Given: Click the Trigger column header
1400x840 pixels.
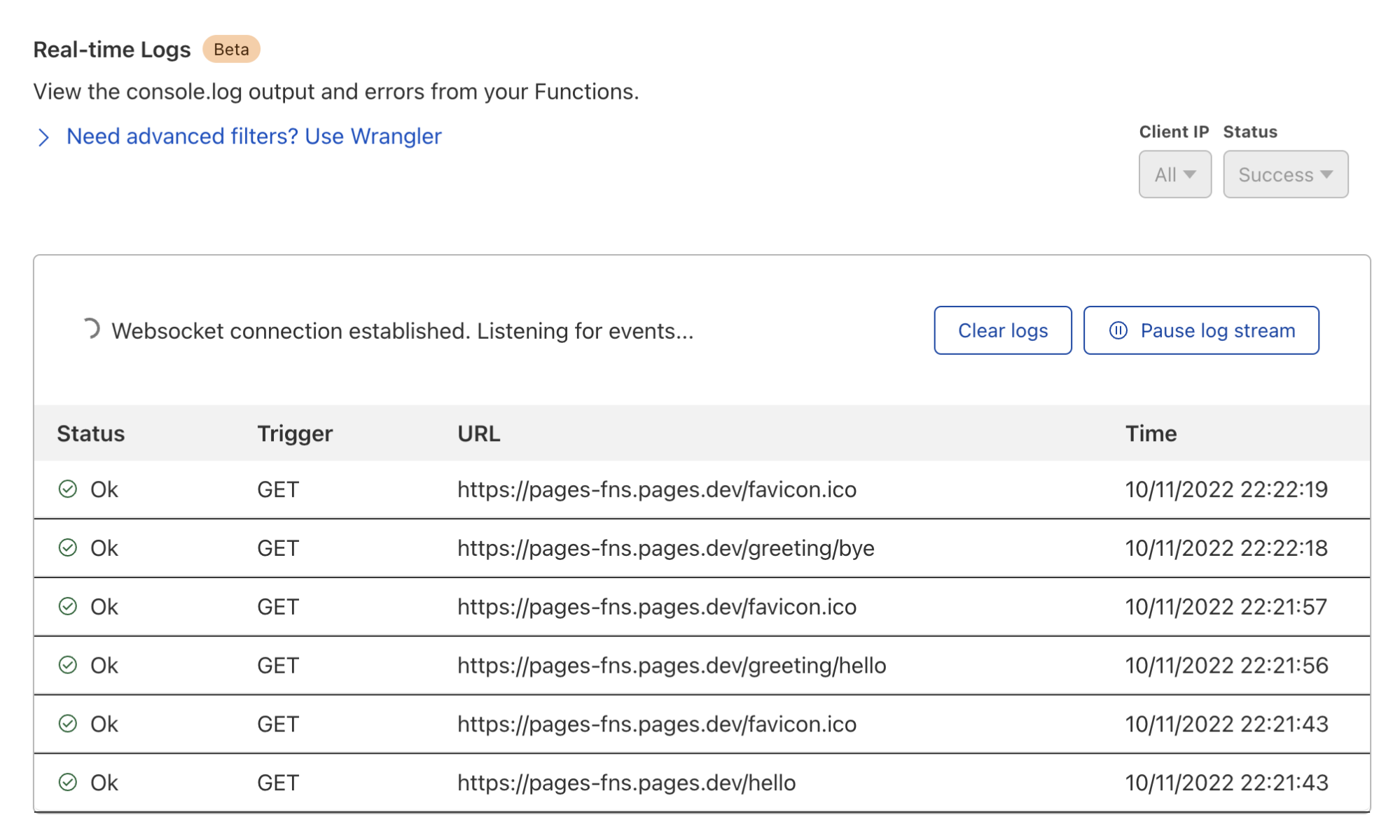Looking at the screenshot, I should point(295,434).
